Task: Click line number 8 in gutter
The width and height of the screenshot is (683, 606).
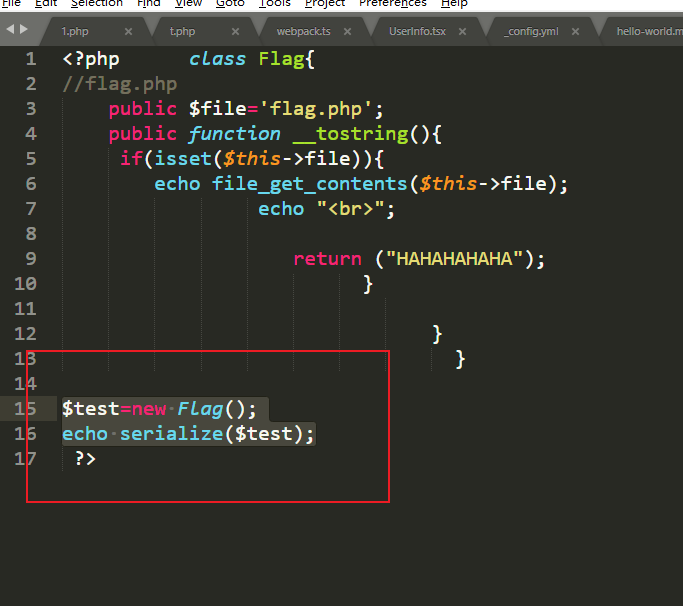Action: [30, 234]
